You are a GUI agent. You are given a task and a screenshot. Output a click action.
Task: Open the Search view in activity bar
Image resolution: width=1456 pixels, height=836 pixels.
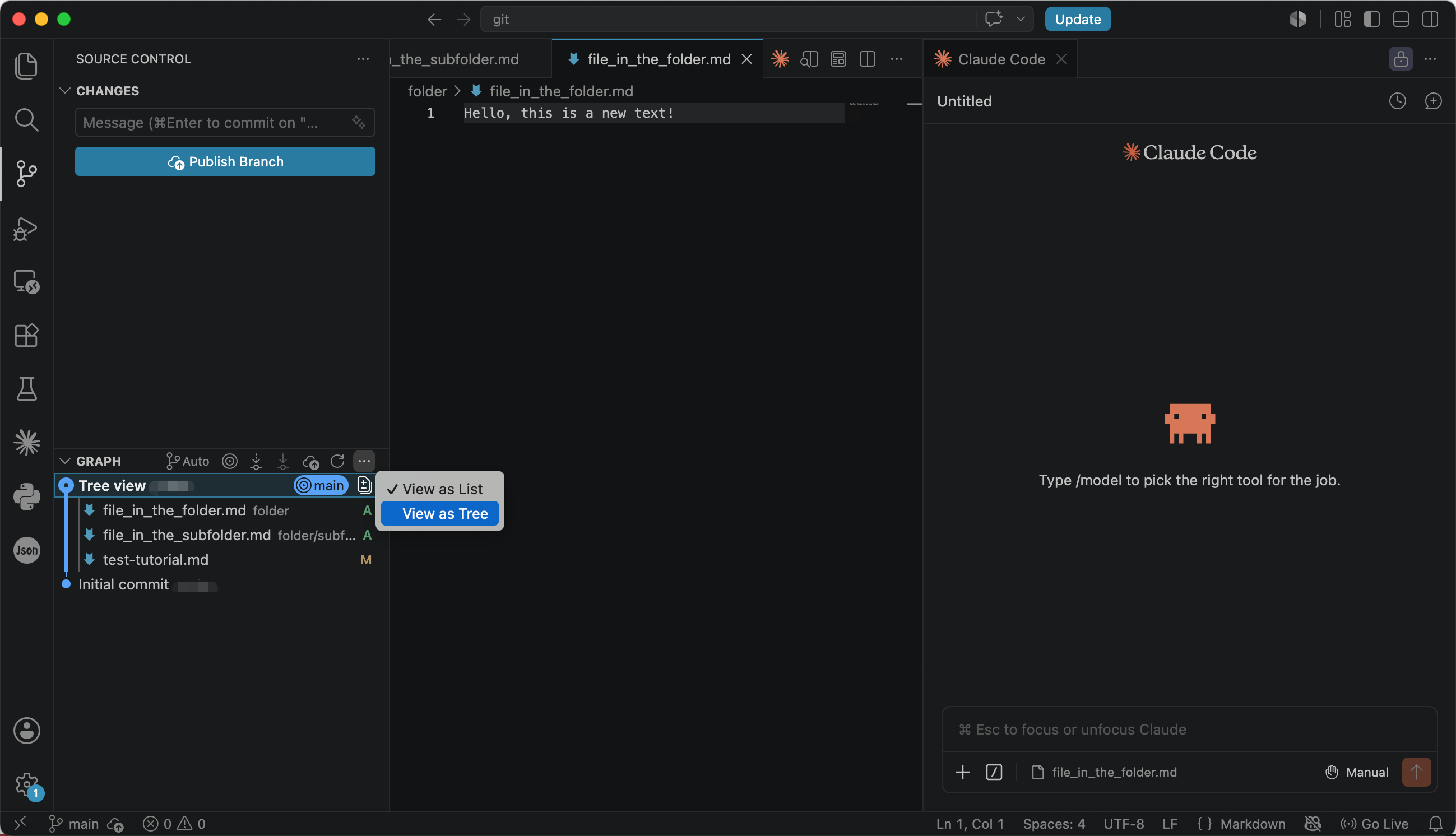[x=26, y=119]
